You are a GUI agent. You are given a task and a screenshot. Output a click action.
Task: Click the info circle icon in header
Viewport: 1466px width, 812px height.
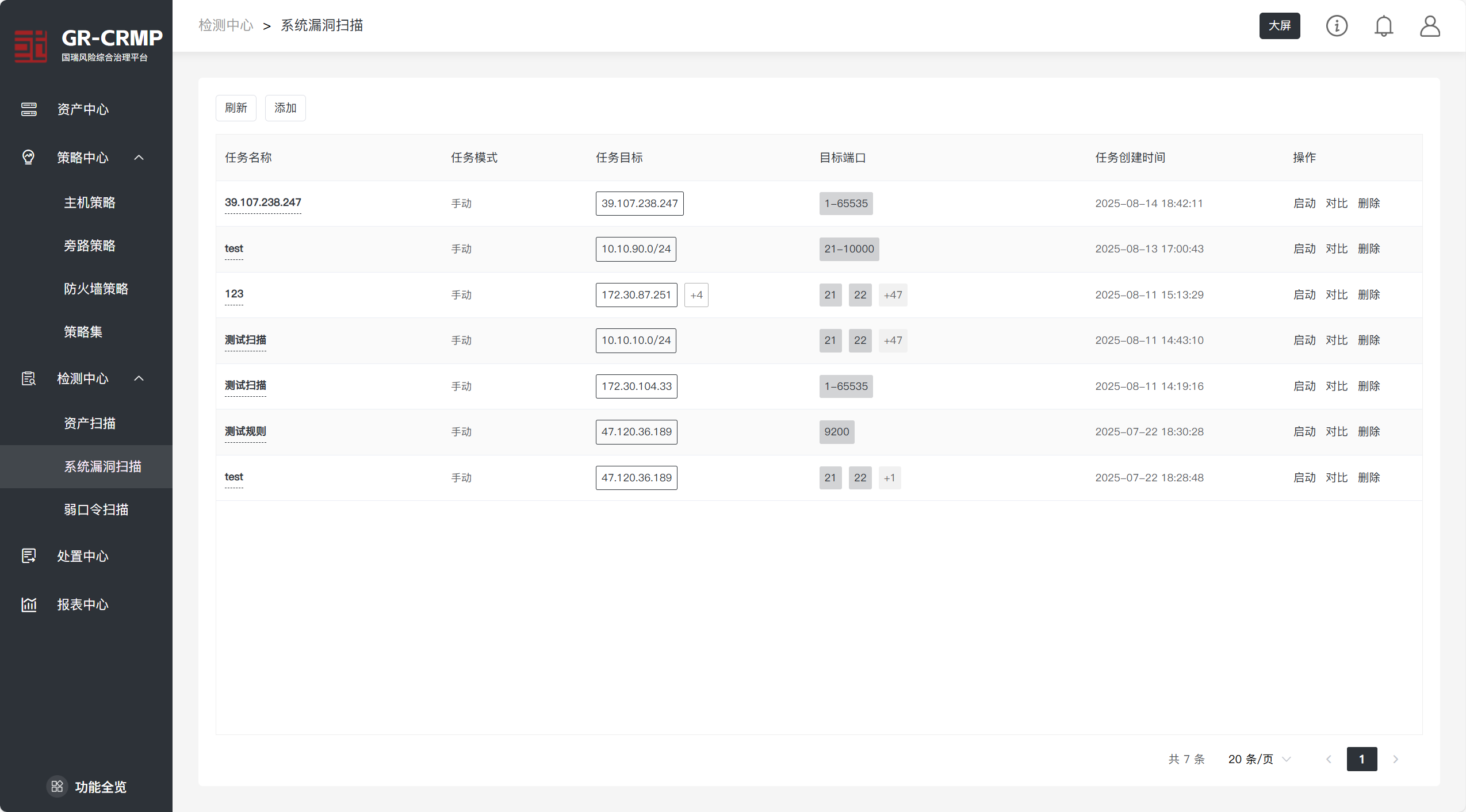[1336, 26]
